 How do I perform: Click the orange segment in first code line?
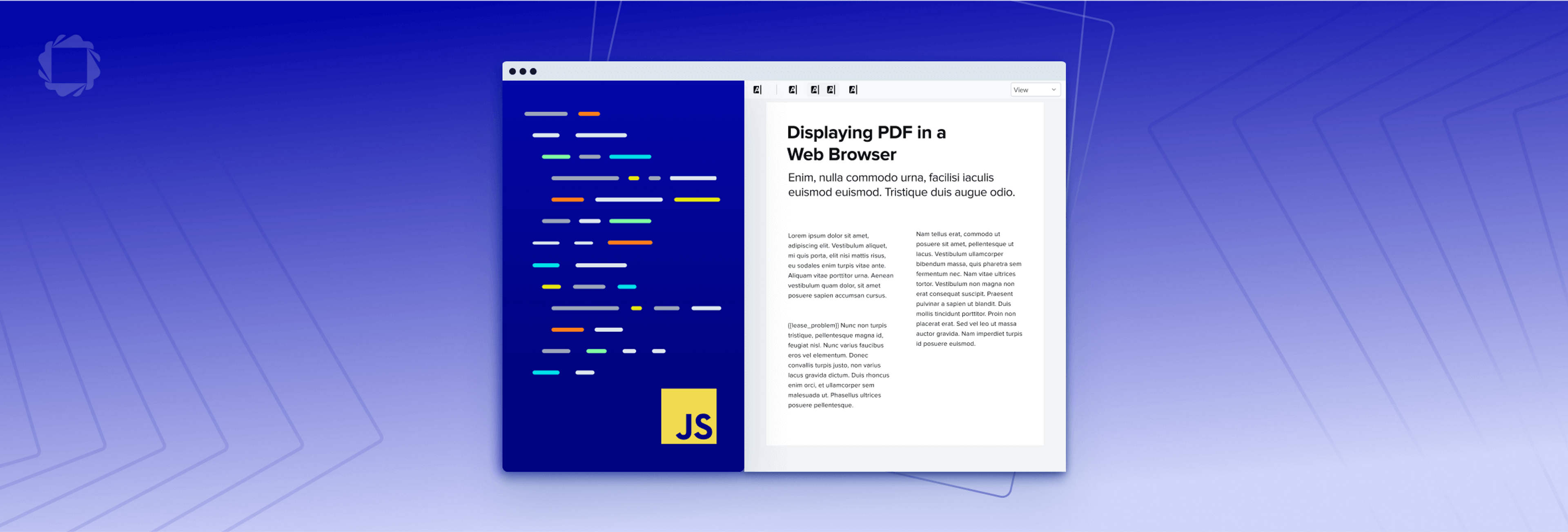pos(588,114)
